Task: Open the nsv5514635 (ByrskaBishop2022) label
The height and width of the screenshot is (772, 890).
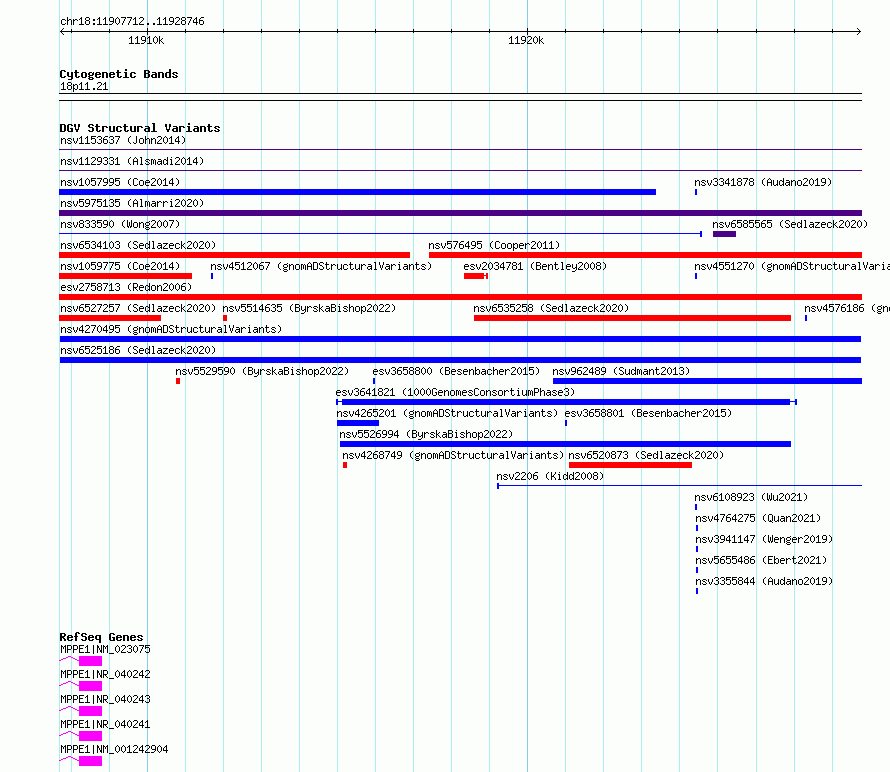Action: (x=309, y=308)
